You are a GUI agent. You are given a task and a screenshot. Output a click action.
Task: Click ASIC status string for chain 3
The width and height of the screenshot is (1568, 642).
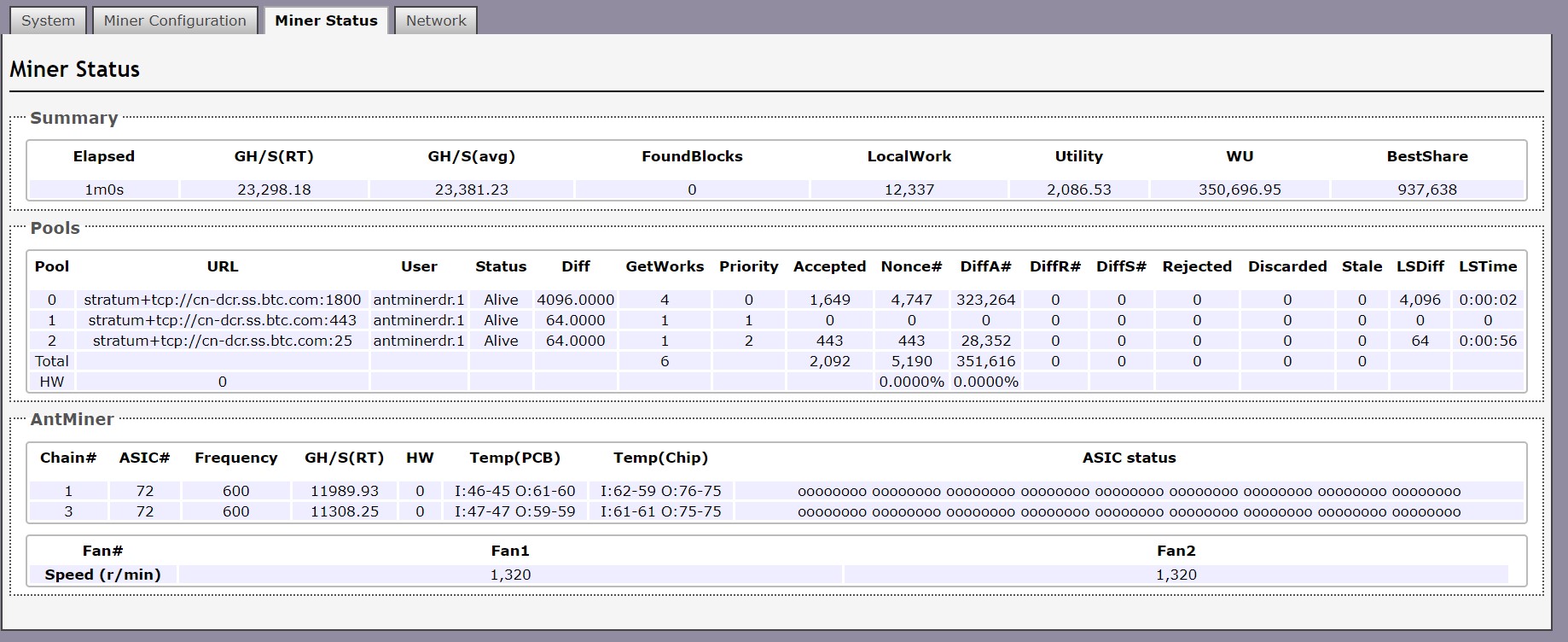tap(1130, 512)
